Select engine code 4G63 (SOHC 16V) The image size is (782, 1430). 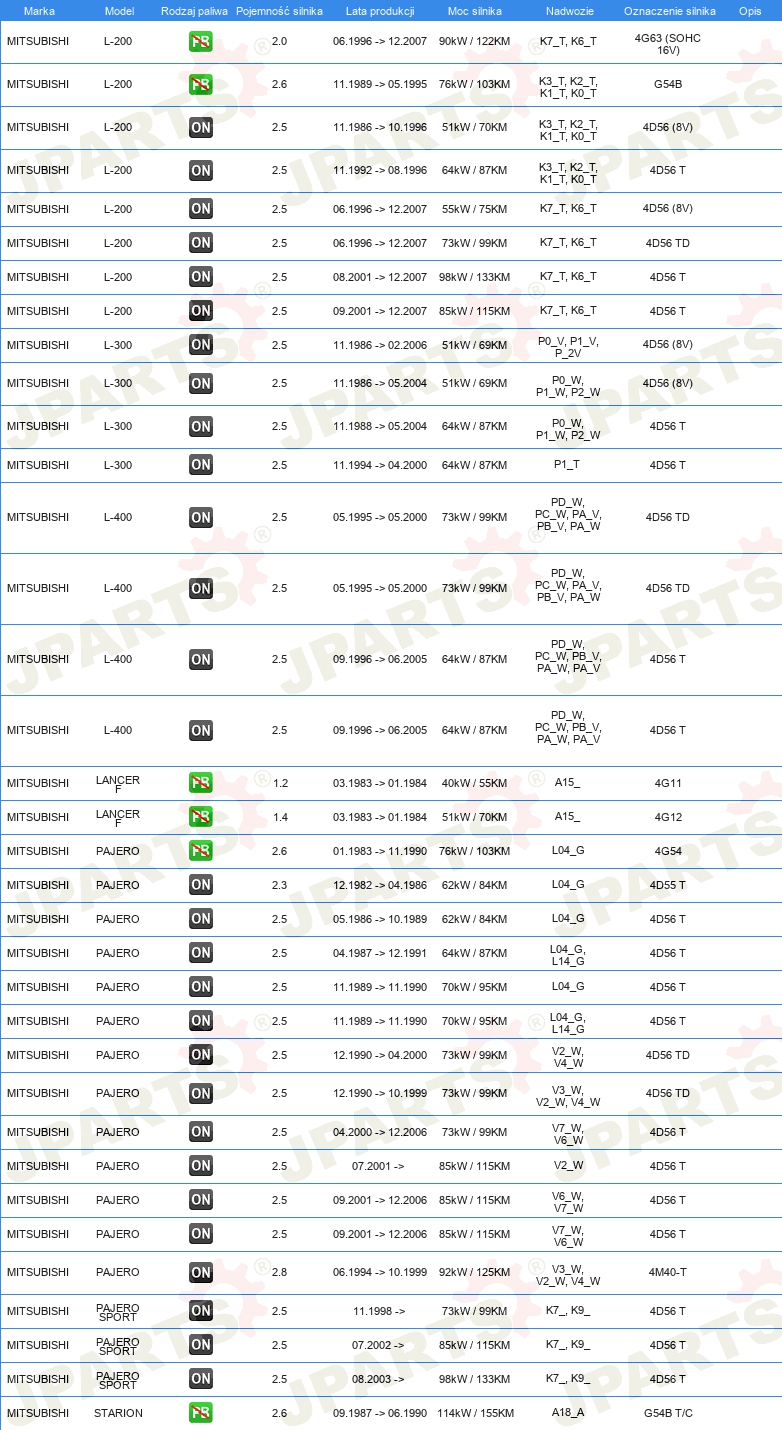click(x=669, y=42)
